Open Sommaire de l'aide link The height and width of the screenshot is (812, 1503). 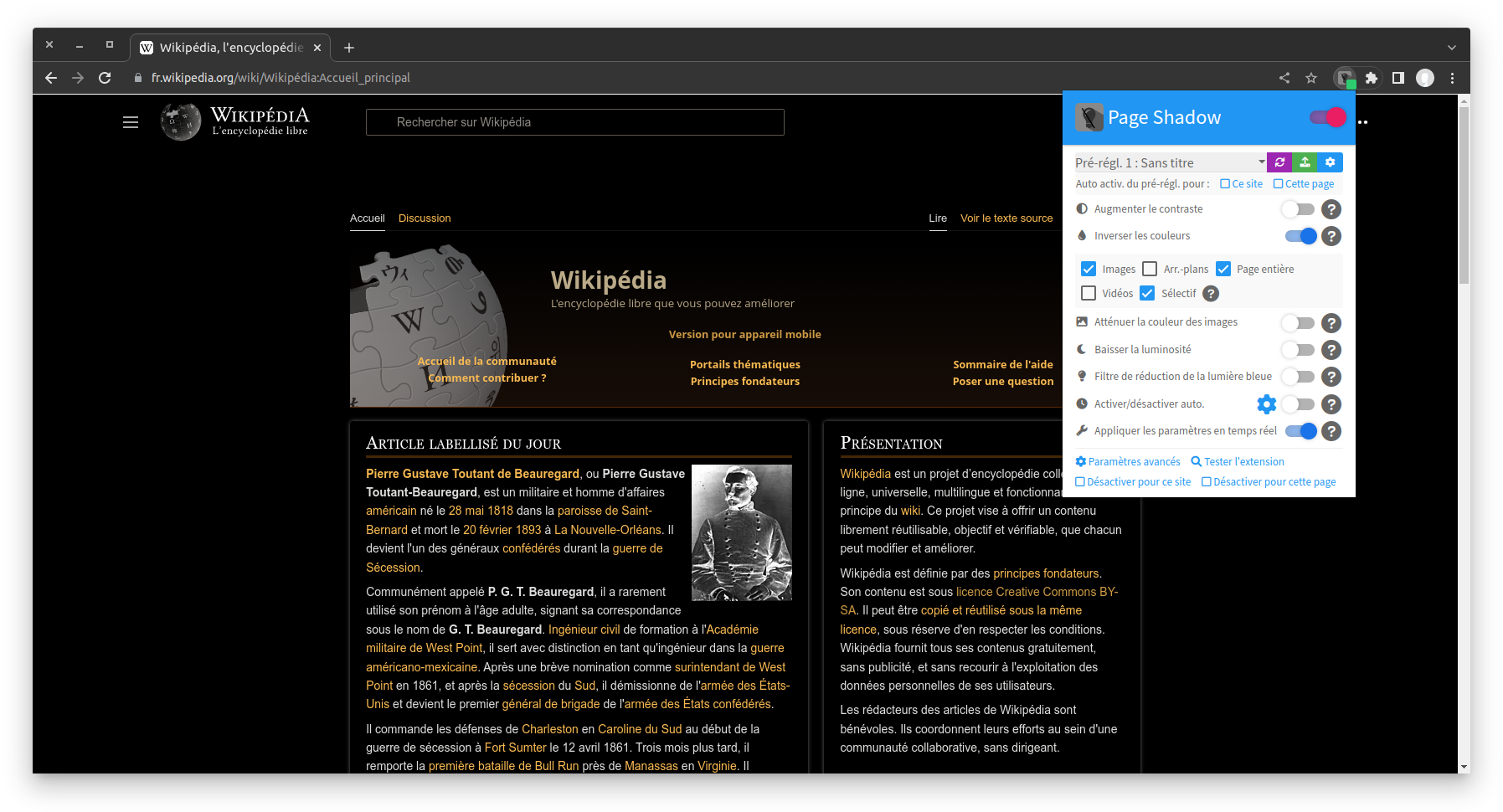1003,365
